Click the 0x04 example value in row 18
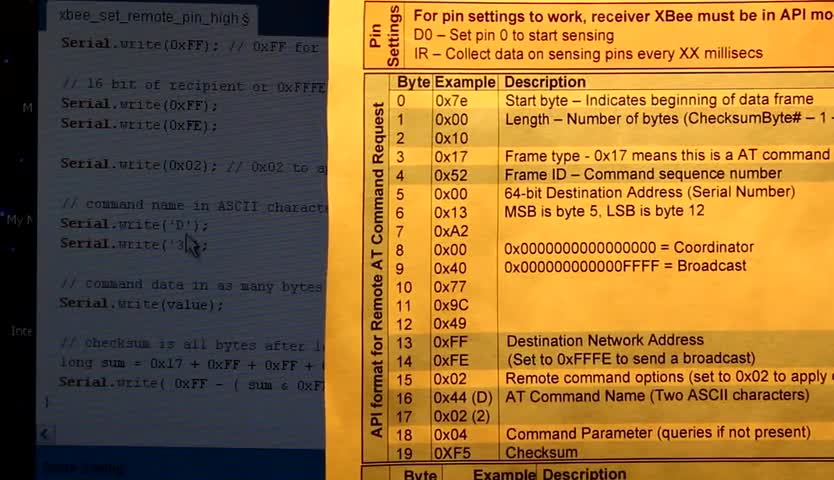Viewport: 834px width, 480px height. tap(450, 435)
